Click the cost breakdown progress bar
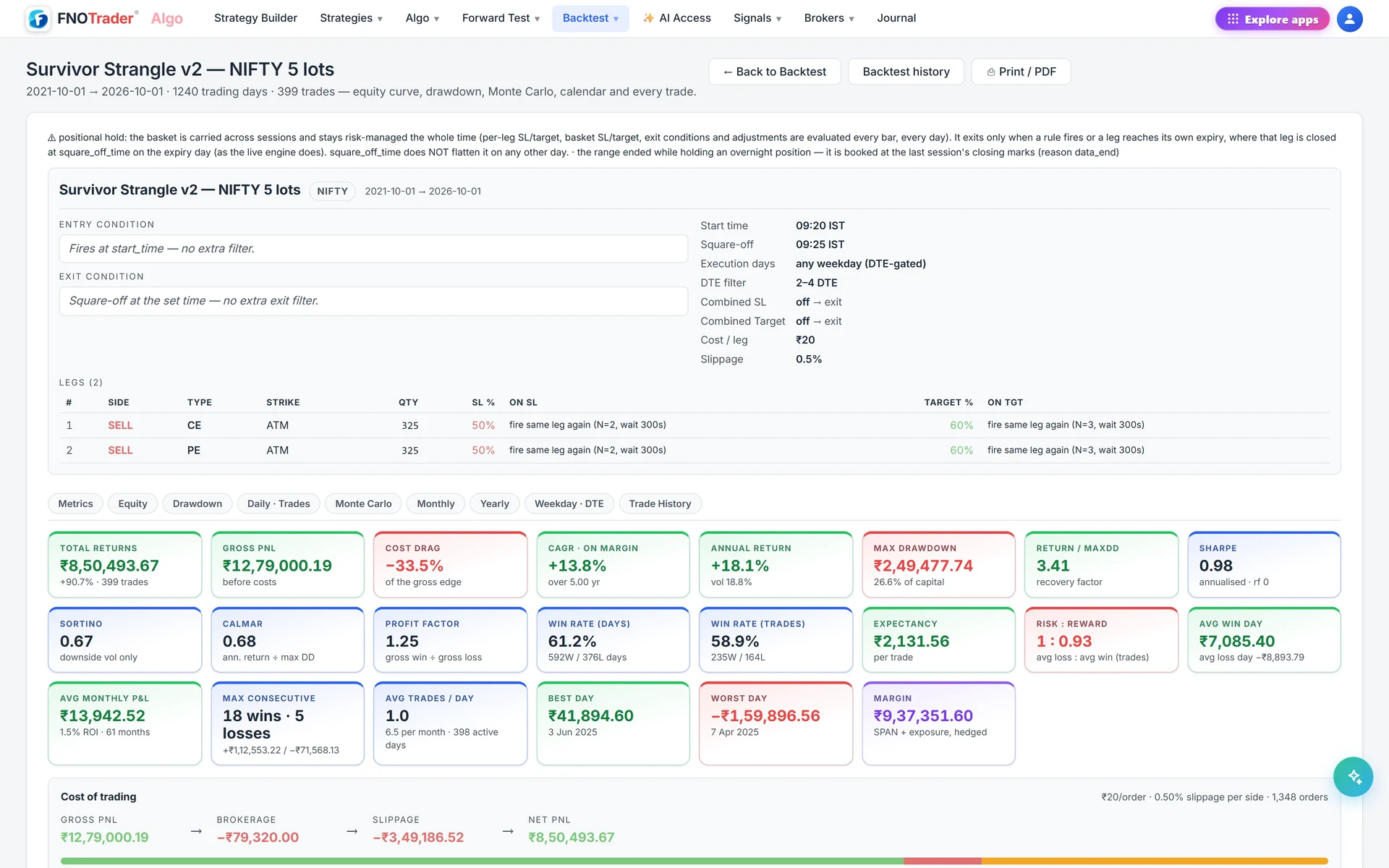 [x=694, y=861]
